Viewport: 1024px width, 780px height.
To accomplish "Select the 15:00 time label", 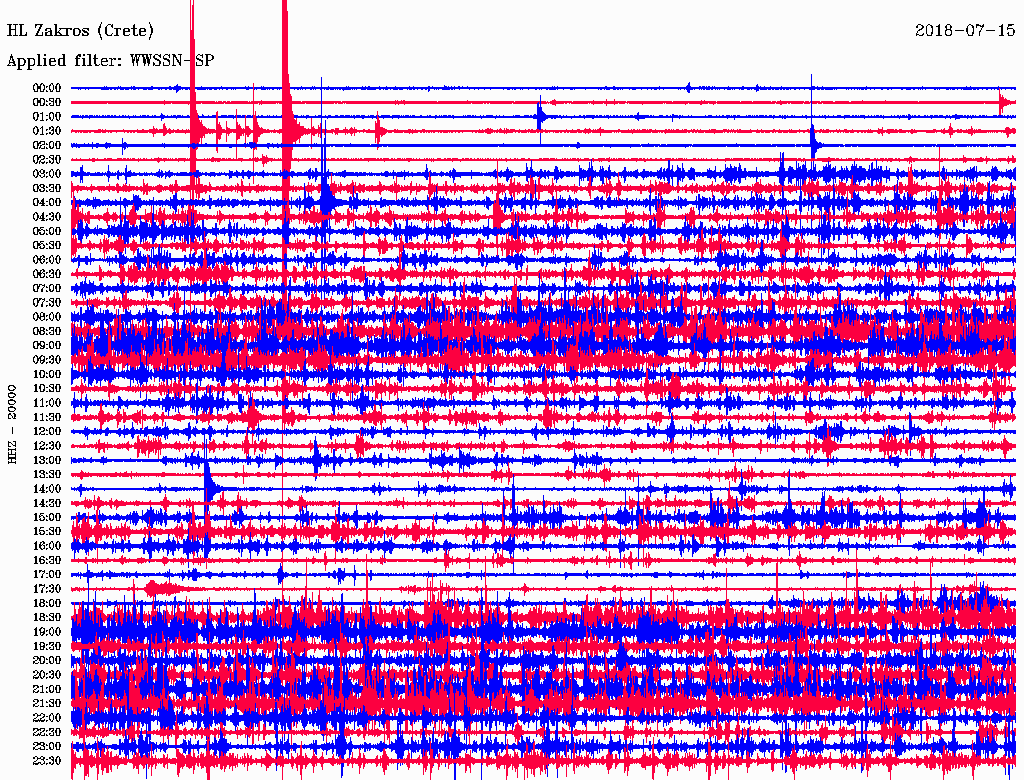I will (47, 517).
